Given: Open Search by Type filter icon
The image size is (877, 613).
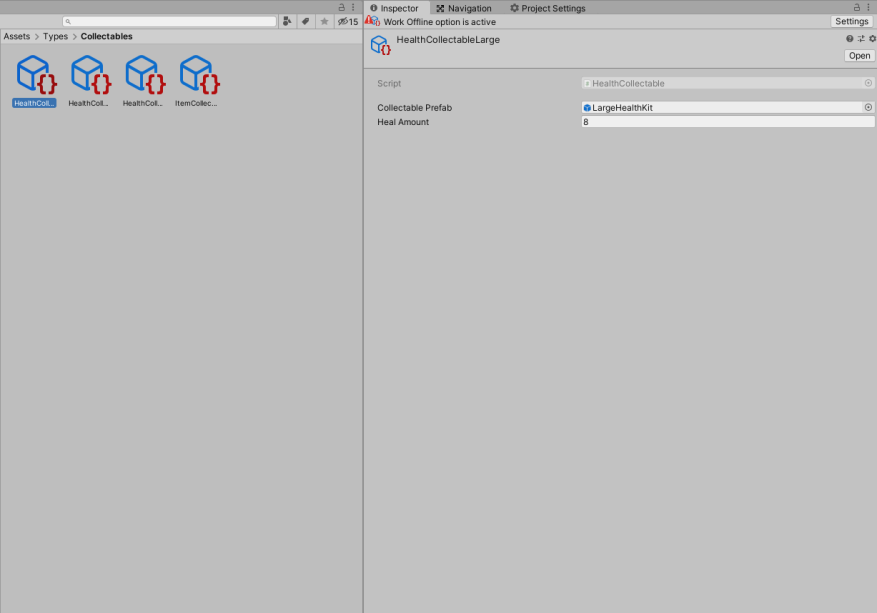Looking at the screenshot, I should tap(287, 21).
